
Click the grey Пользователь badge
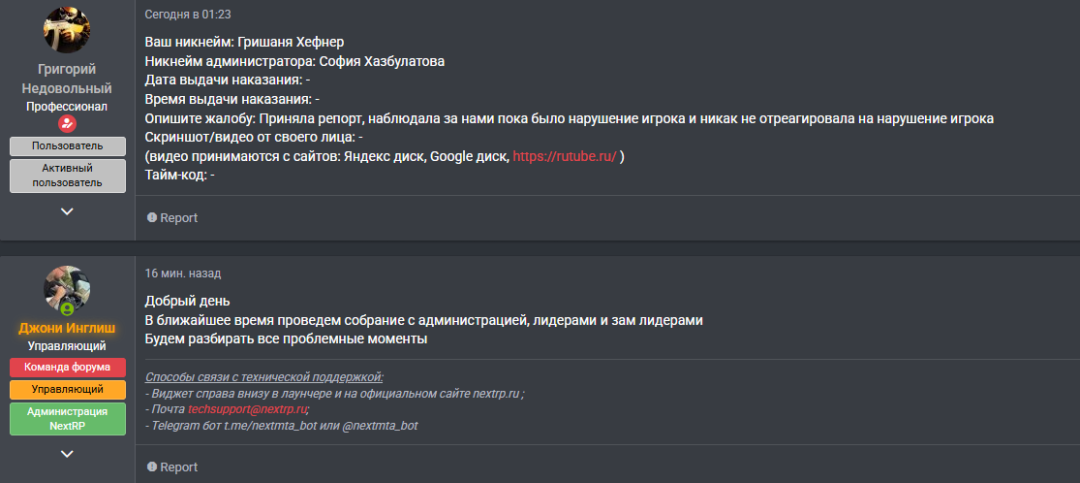point(67,146)
